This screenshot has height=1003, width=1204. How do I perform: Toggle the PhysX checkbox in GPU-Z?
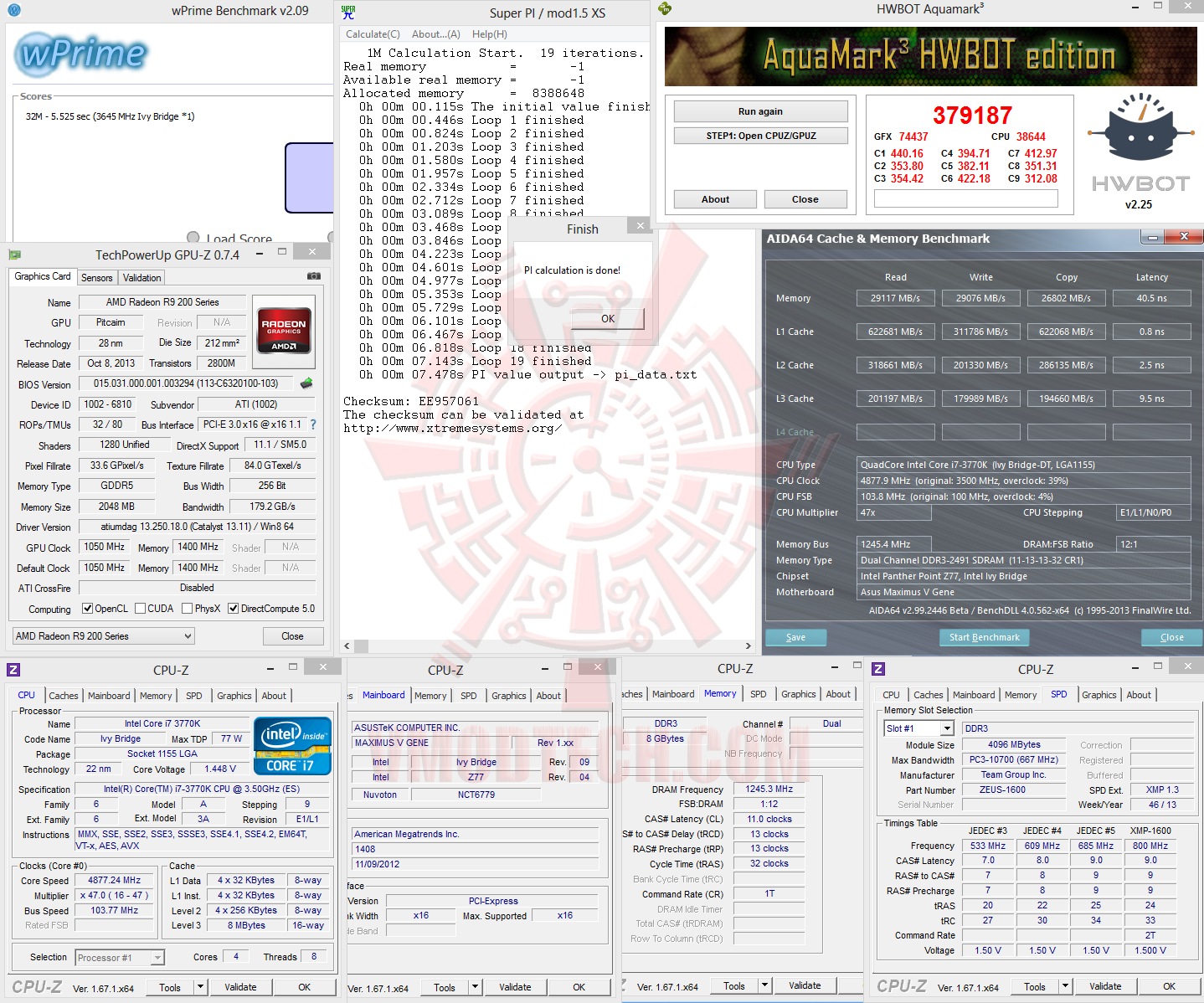pos(188,609)
